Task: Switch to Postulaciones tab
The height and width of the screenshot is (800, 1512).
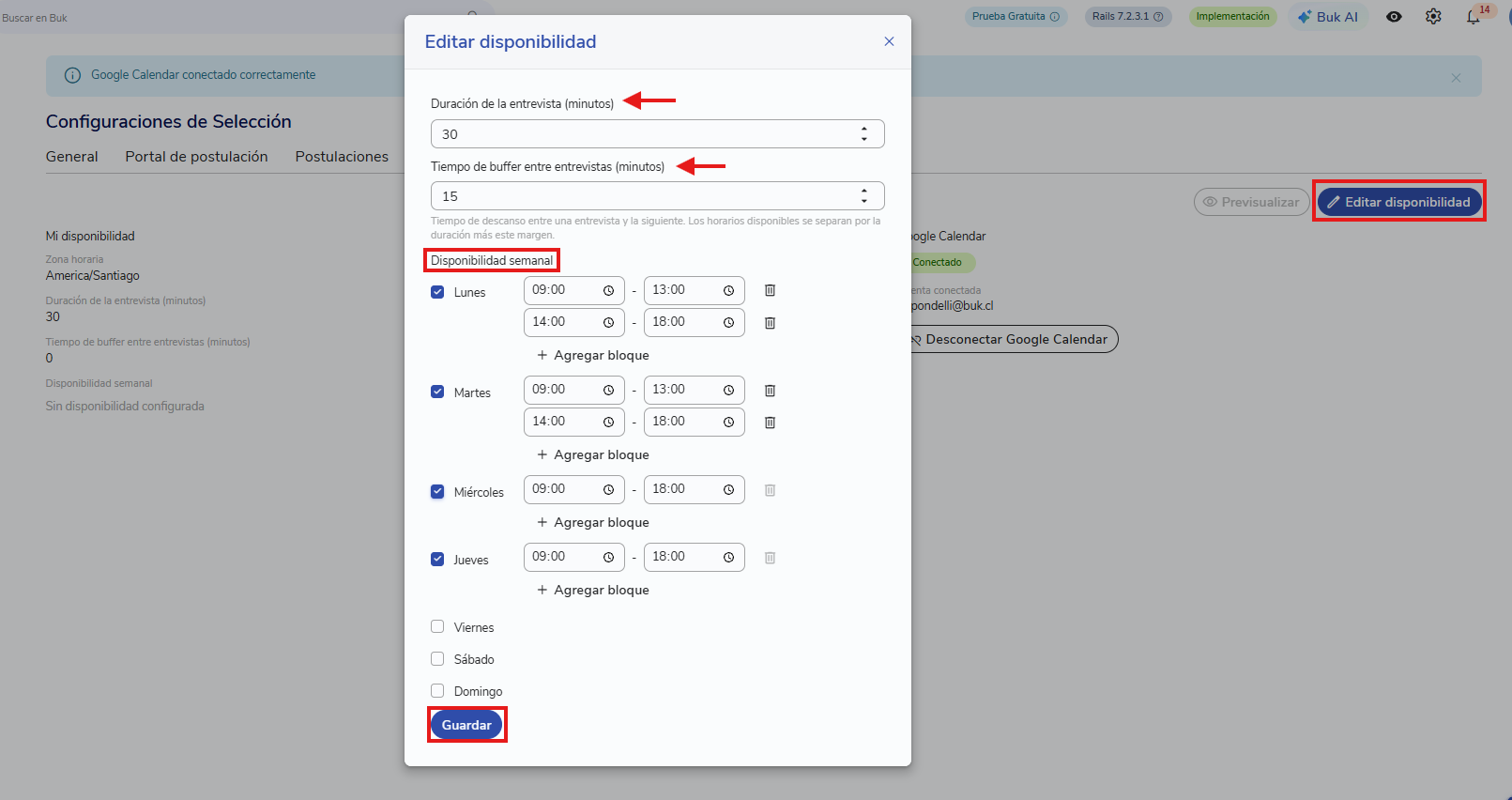Action: click(342, 157)
